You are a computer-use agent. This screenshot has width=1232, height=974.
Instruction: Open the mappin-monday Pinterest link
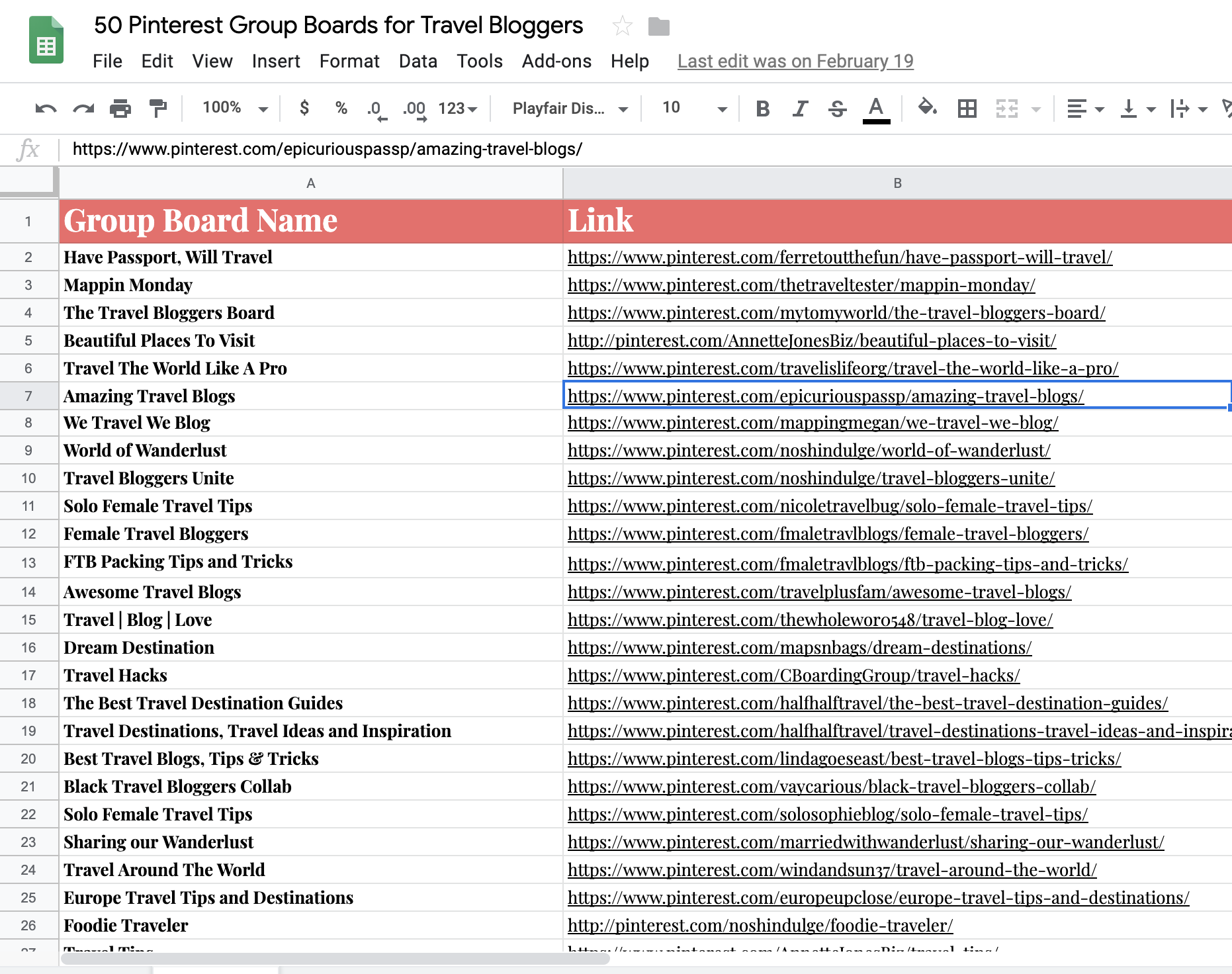(x=801, y=285)
